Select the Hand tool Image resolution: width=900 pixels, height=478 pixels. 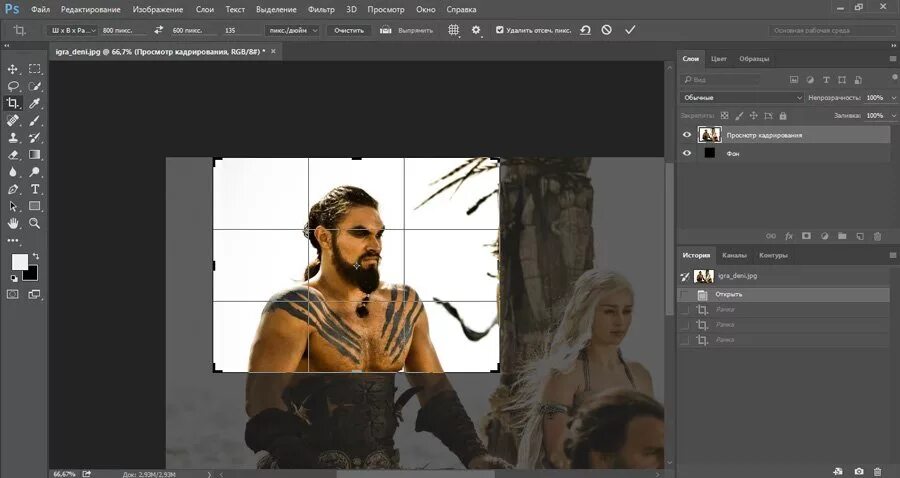click(x=13, y=223)
